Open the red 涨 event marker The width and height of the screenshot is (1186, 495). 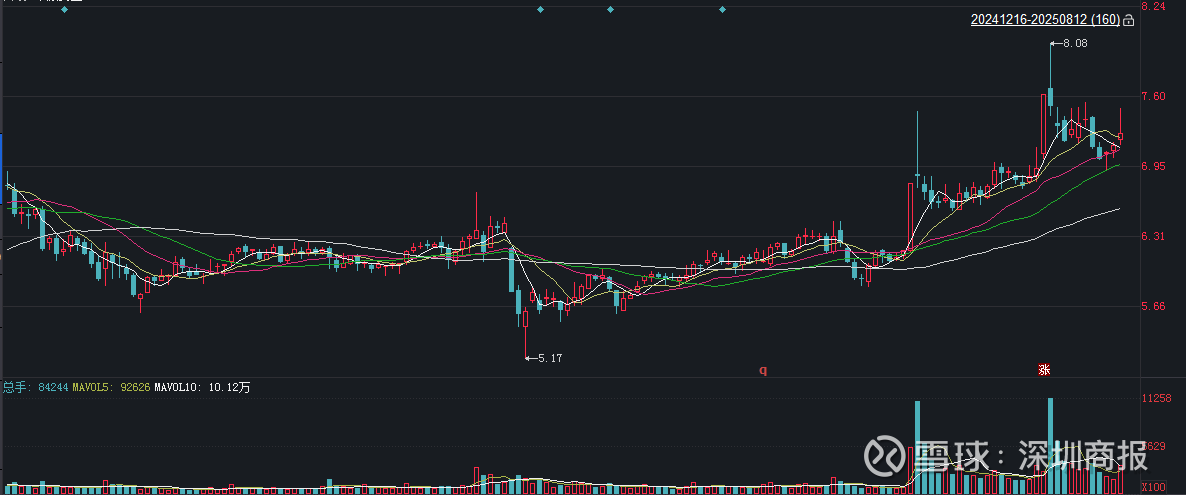click(1045, 370)
